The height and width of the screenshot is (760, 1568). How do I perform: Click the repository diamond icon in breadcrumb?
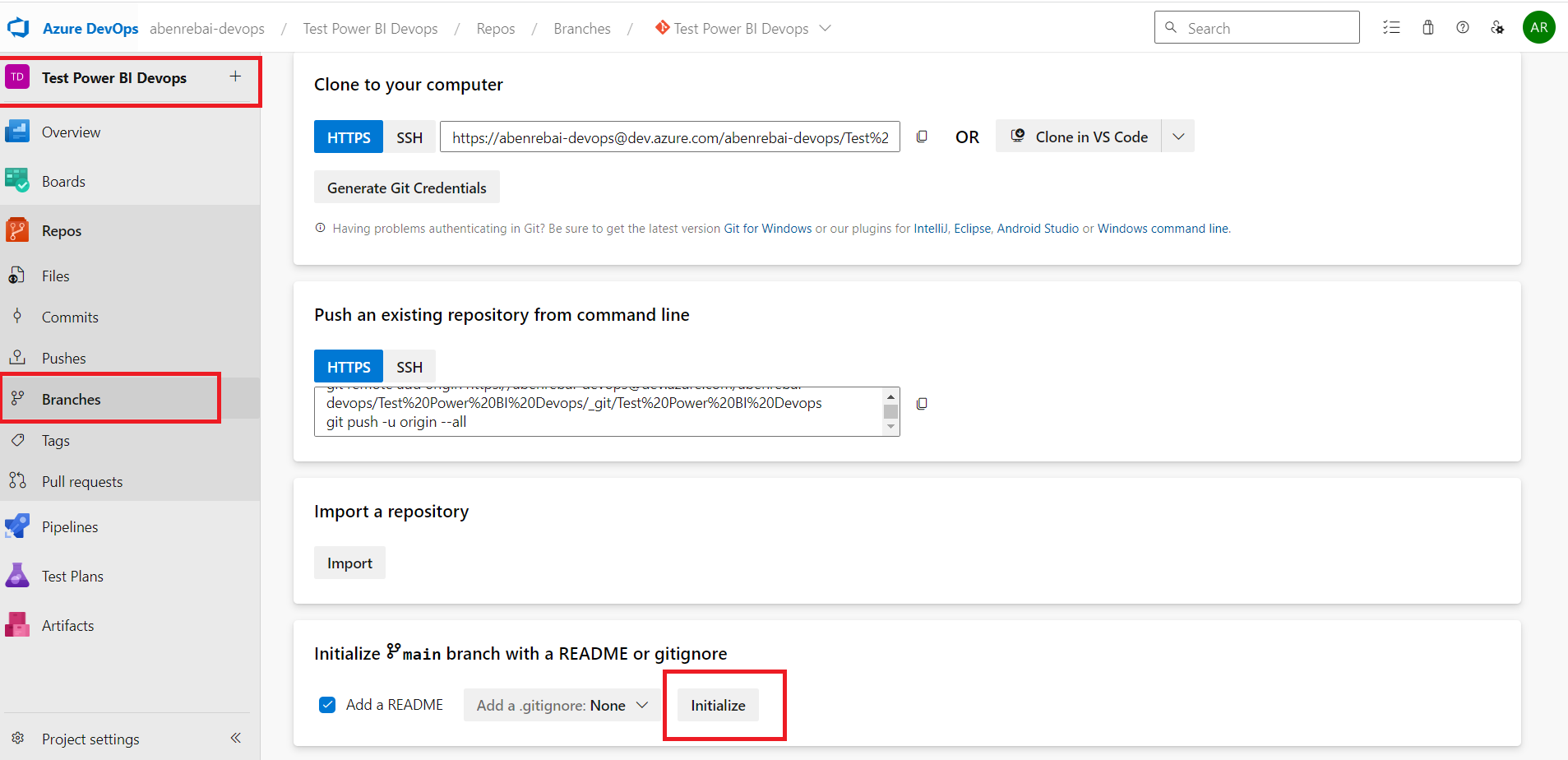(x=662, y=28)
